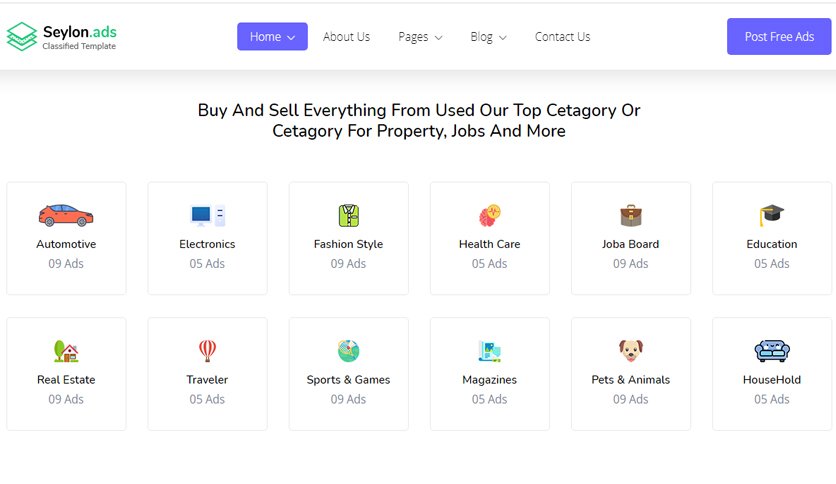Open the Pets & Animals text link
The width and height of the screenshot is (836, 484).
[x=631, y=380]
